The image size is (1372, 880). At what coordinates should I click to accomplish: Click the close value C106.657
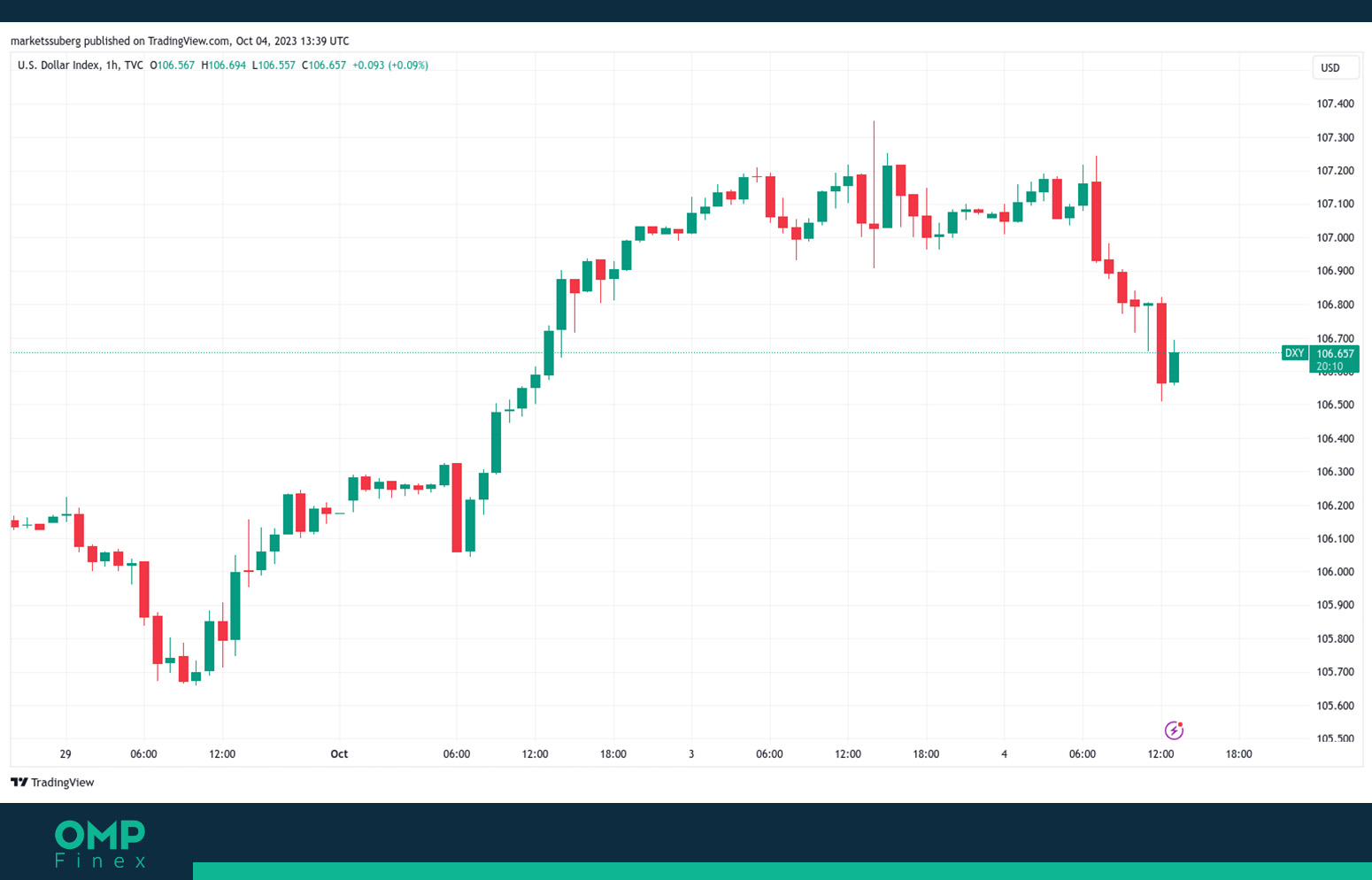[x=324, y=66]
